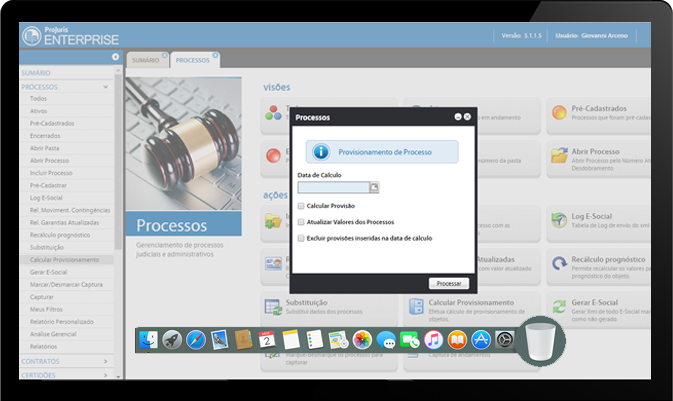Click the Calcular Provisionamento cabinet icon
Viewport: 673px width, 401px height.
pos(416,307)
